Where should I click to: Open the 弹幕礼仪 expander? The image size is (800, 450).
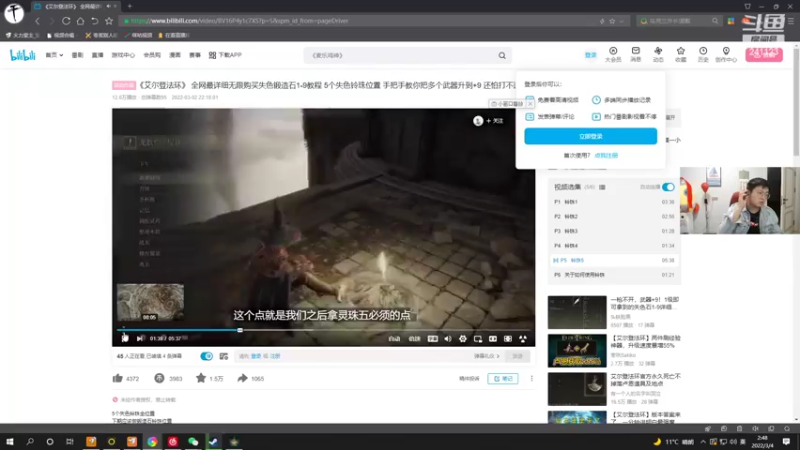click(486, 356)
